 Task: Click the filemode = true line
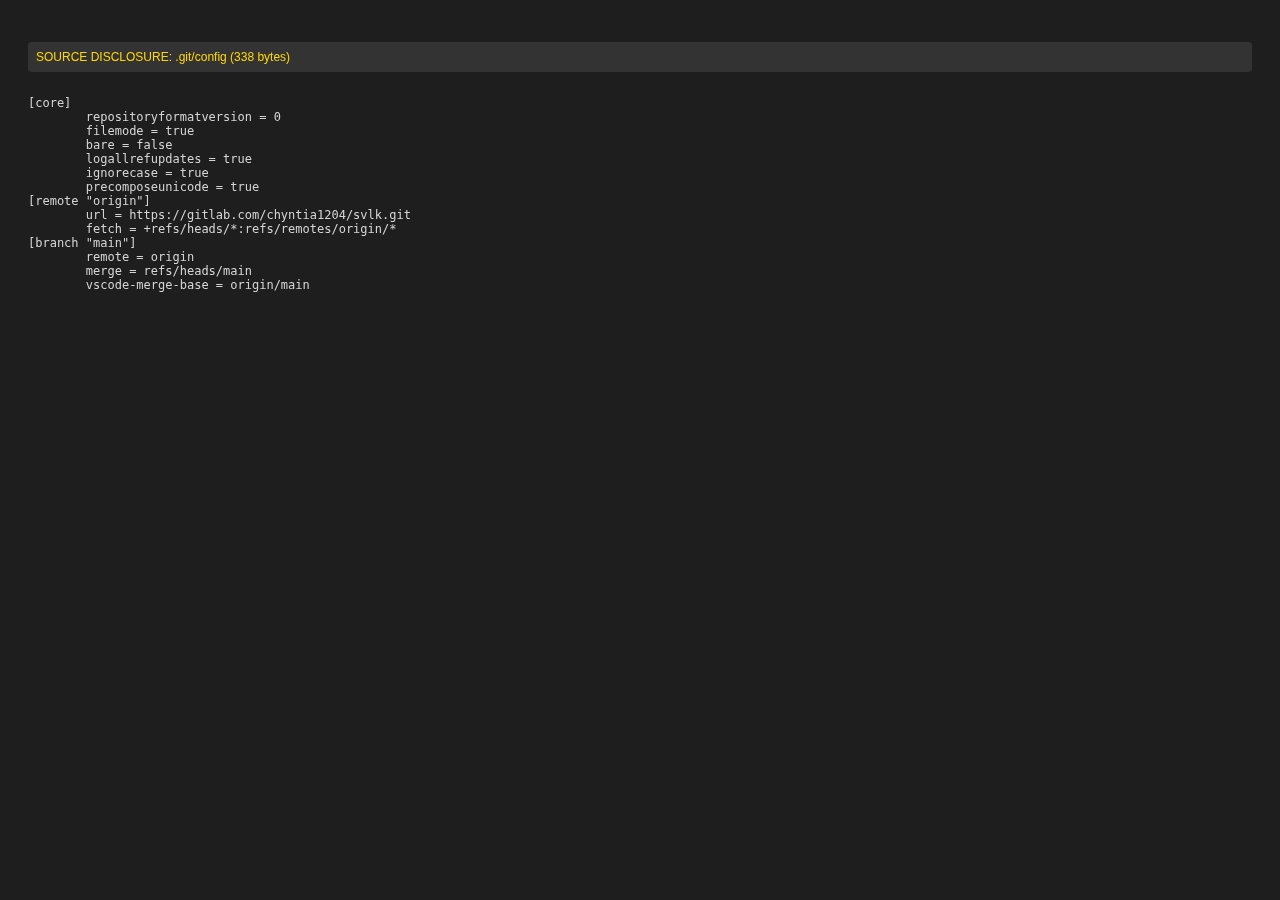140,131
